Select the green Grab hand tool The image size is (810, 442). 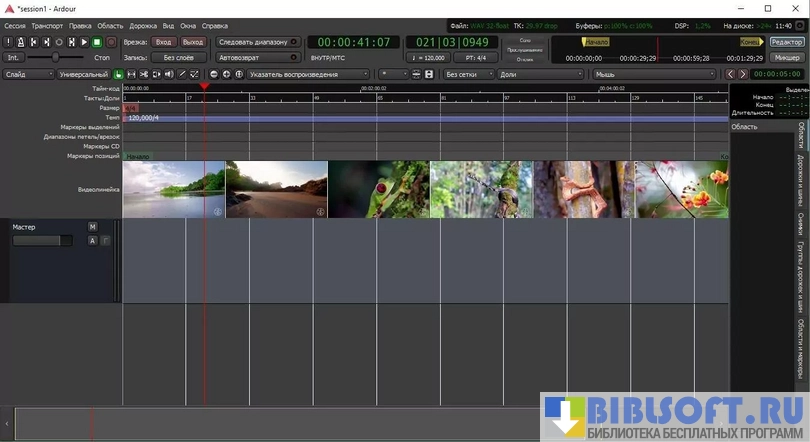click(x=119, y=74)
